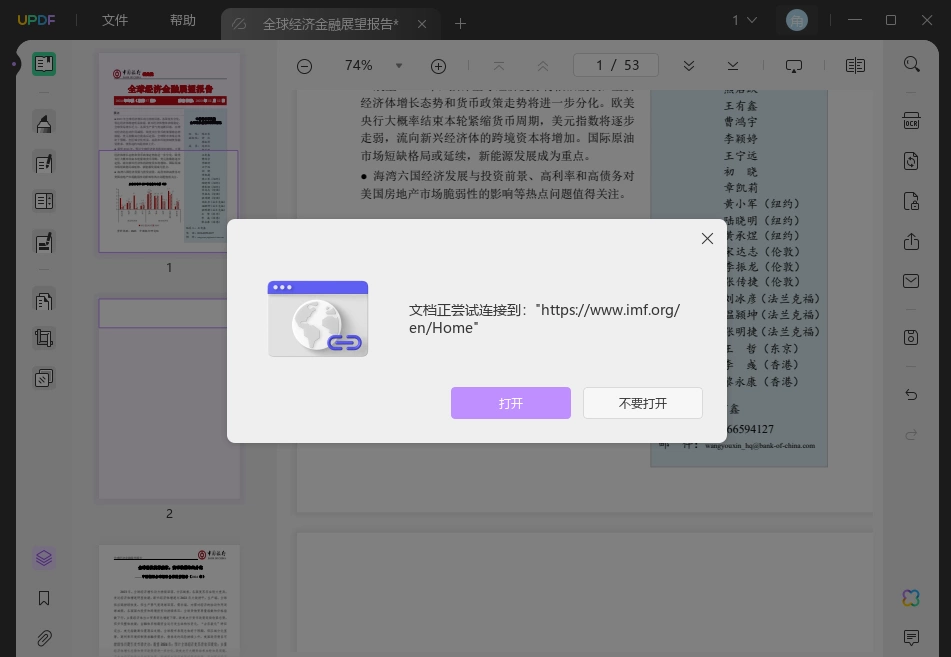The height and width of the screenshot is (657, 951).
Task: Open the 文件 menu
Action: 115,20
